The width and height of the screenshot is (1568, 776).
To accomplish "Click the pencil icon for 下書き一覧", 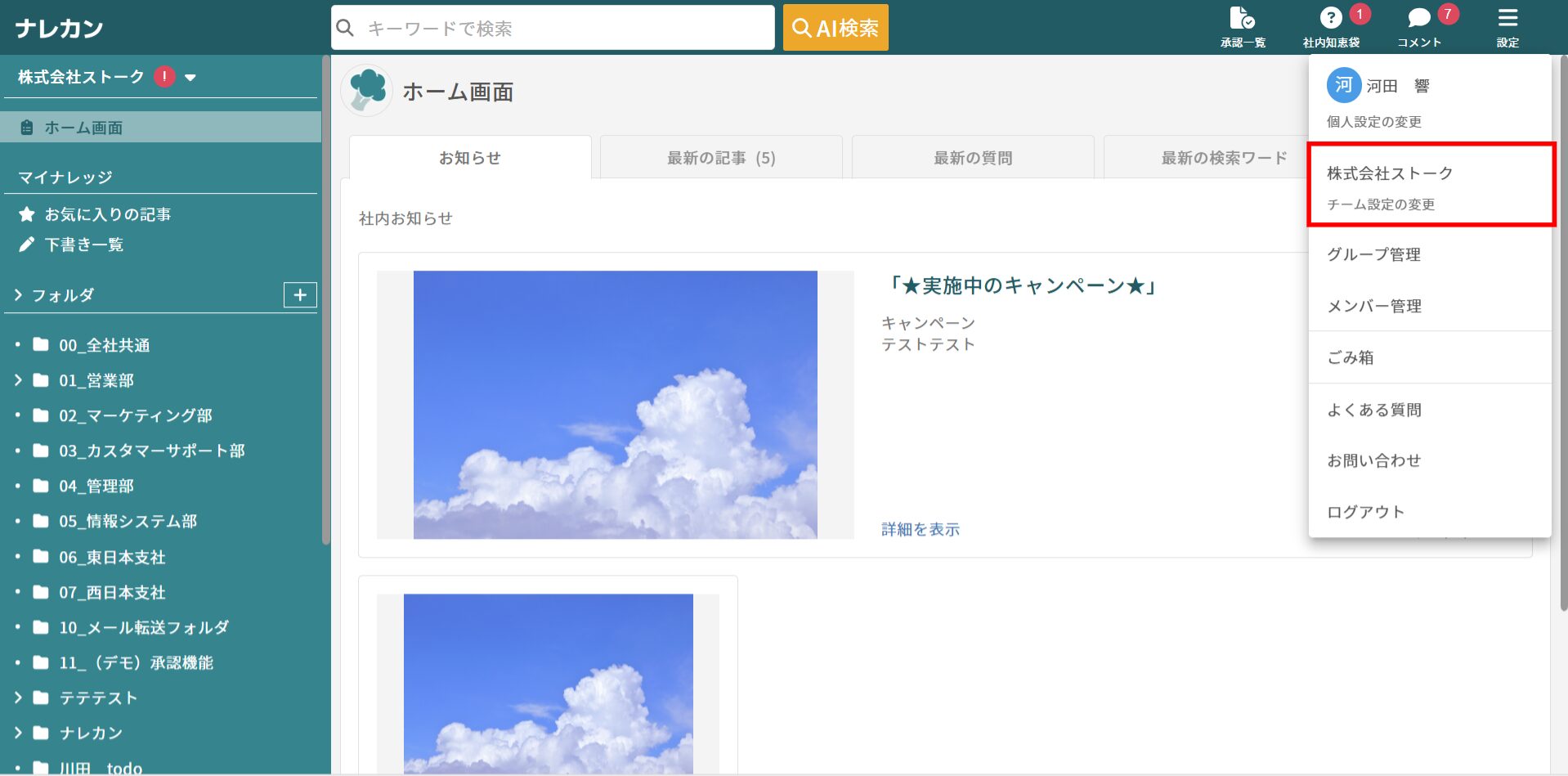I will click(x=27, y=244).
